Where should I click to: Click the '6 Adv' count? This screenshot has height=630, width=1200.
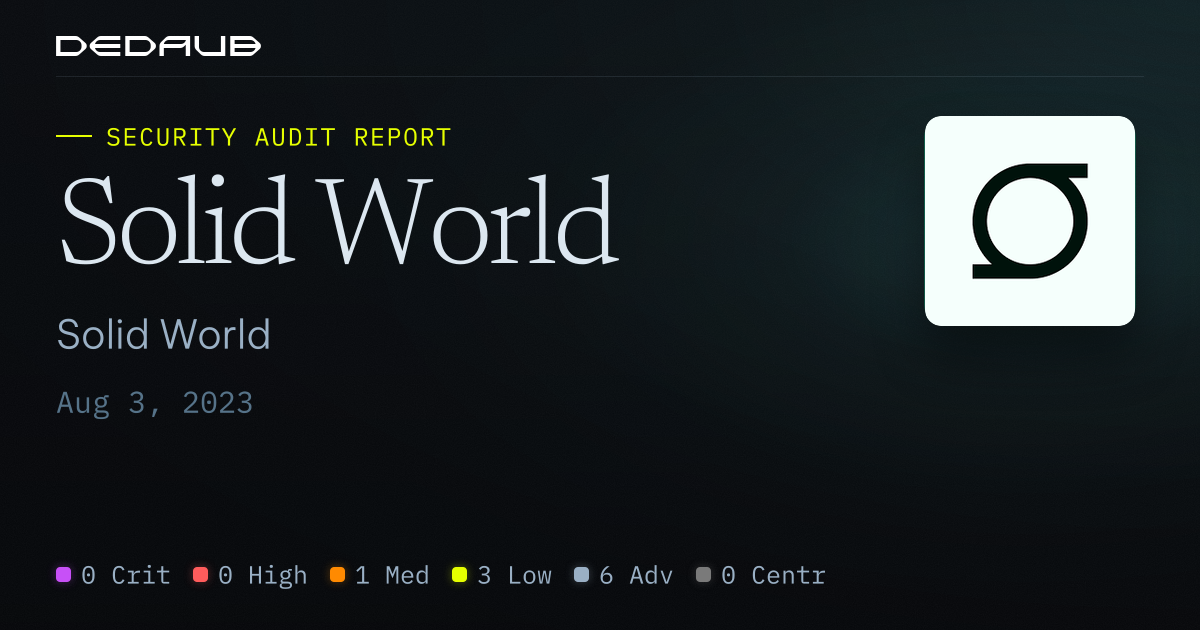[x=636, y=576]
